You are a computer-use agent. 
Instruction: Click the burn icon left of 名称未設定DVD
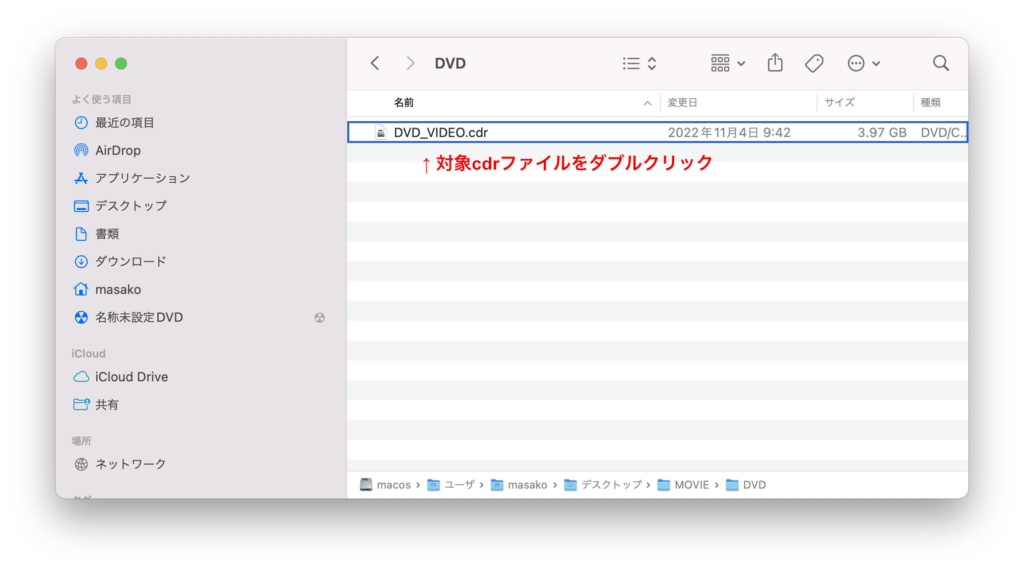pos(81,317)
